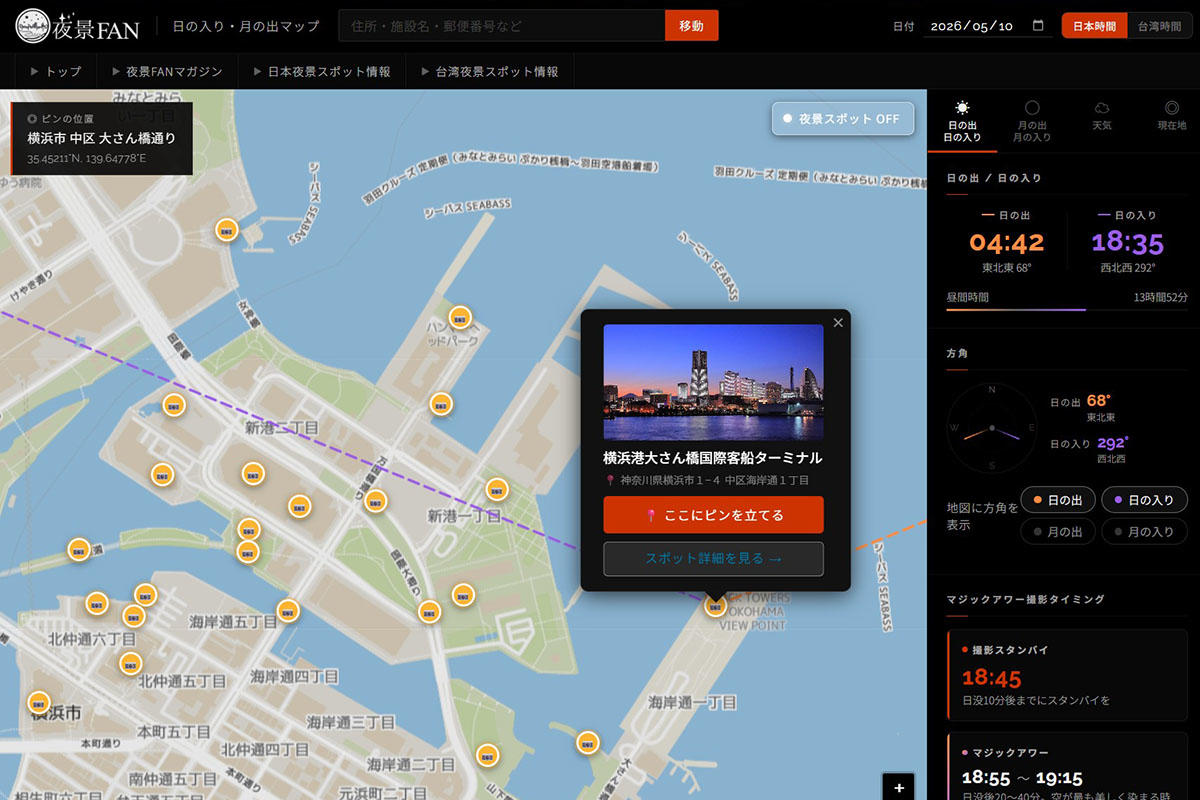Toggle 日の出 direction display on map
Viewport: 1200px width, 800px height.
coord(1058,500)
